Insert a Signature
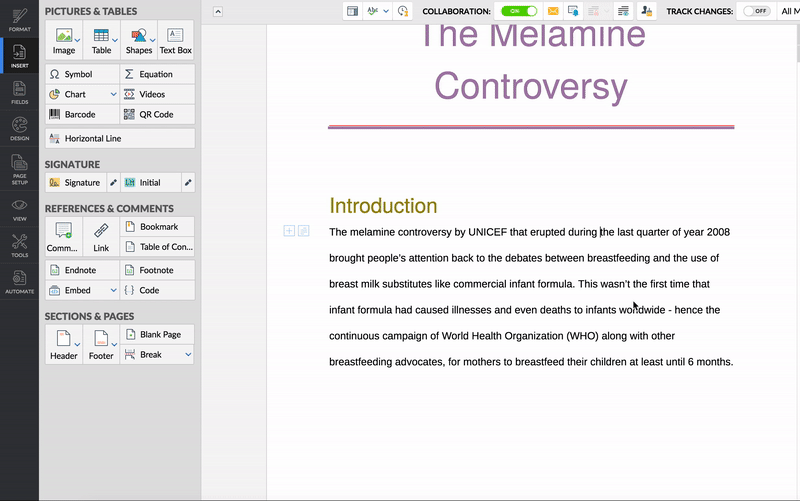Image resolution: width=800 pixels, height=501 pixels. (76, 183)
